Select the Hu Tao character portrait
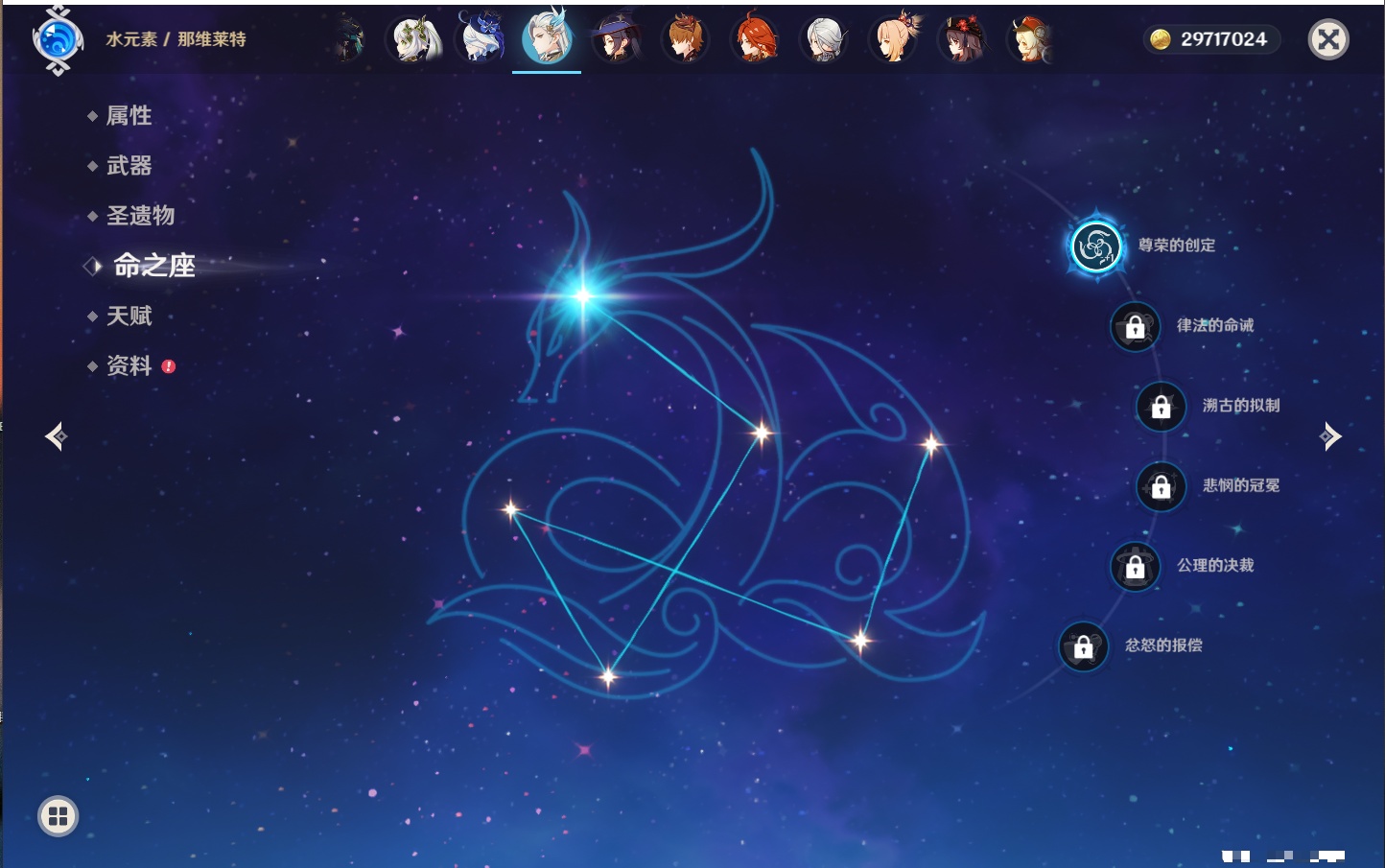This screenshot has height=868, width=1385. pos(962,40)
